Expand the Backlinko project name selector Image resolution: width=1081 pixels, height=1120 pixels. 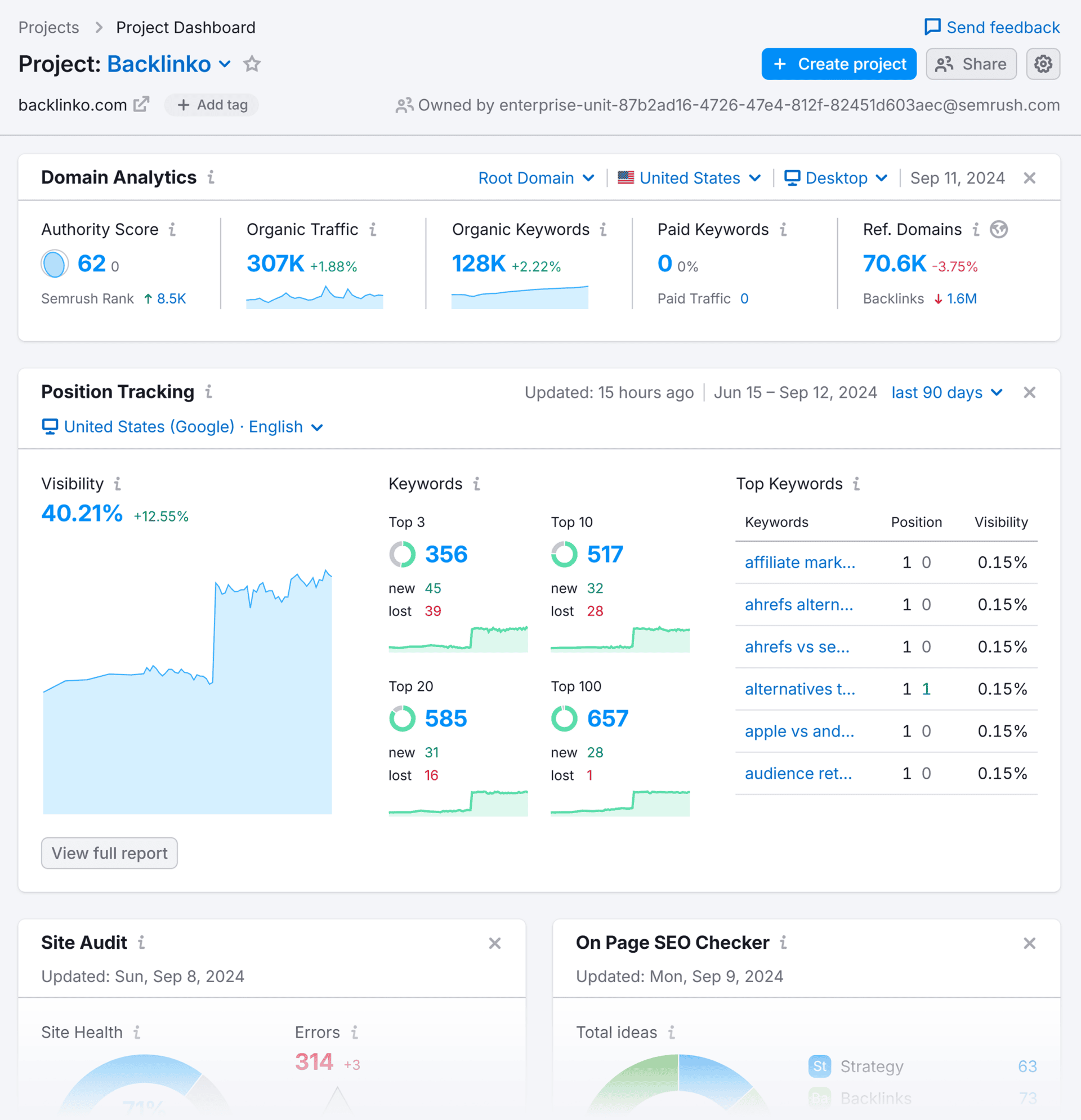tap(225, 65)
